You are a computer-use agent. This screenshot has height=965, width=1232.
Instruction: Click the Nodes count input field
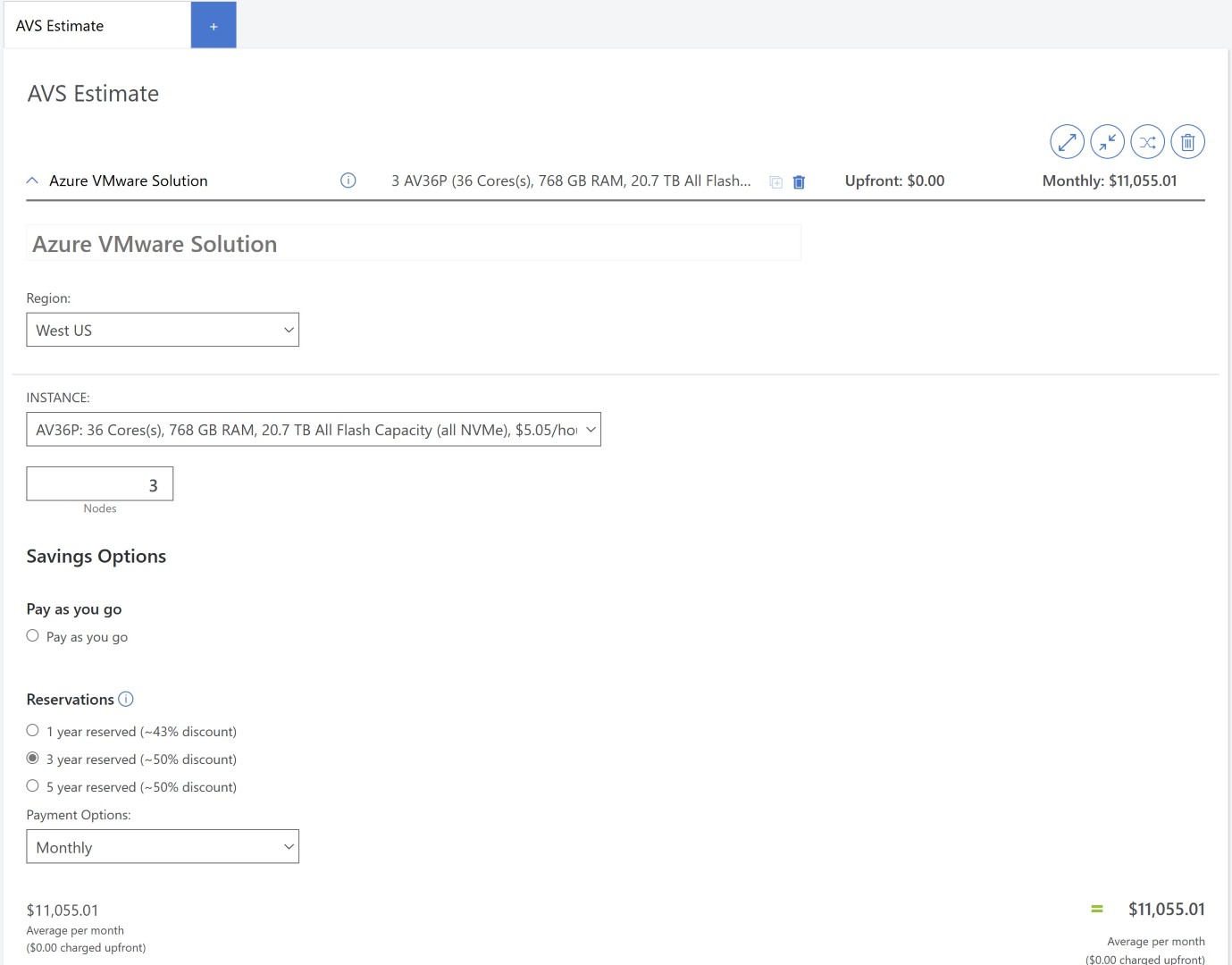click(100, 484)
